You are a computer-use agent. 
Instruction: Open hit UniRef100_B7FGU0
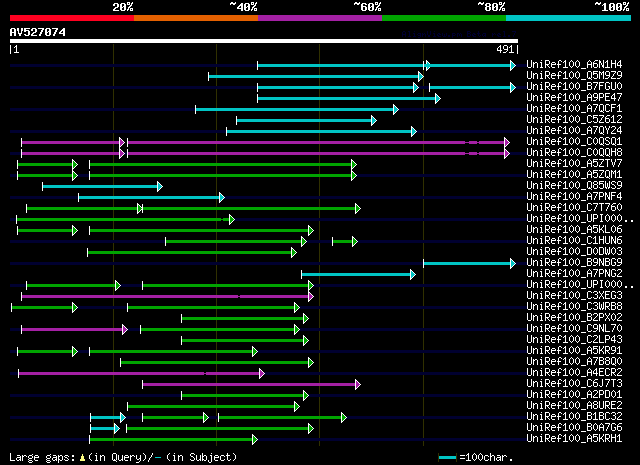(x=574, y=87)
